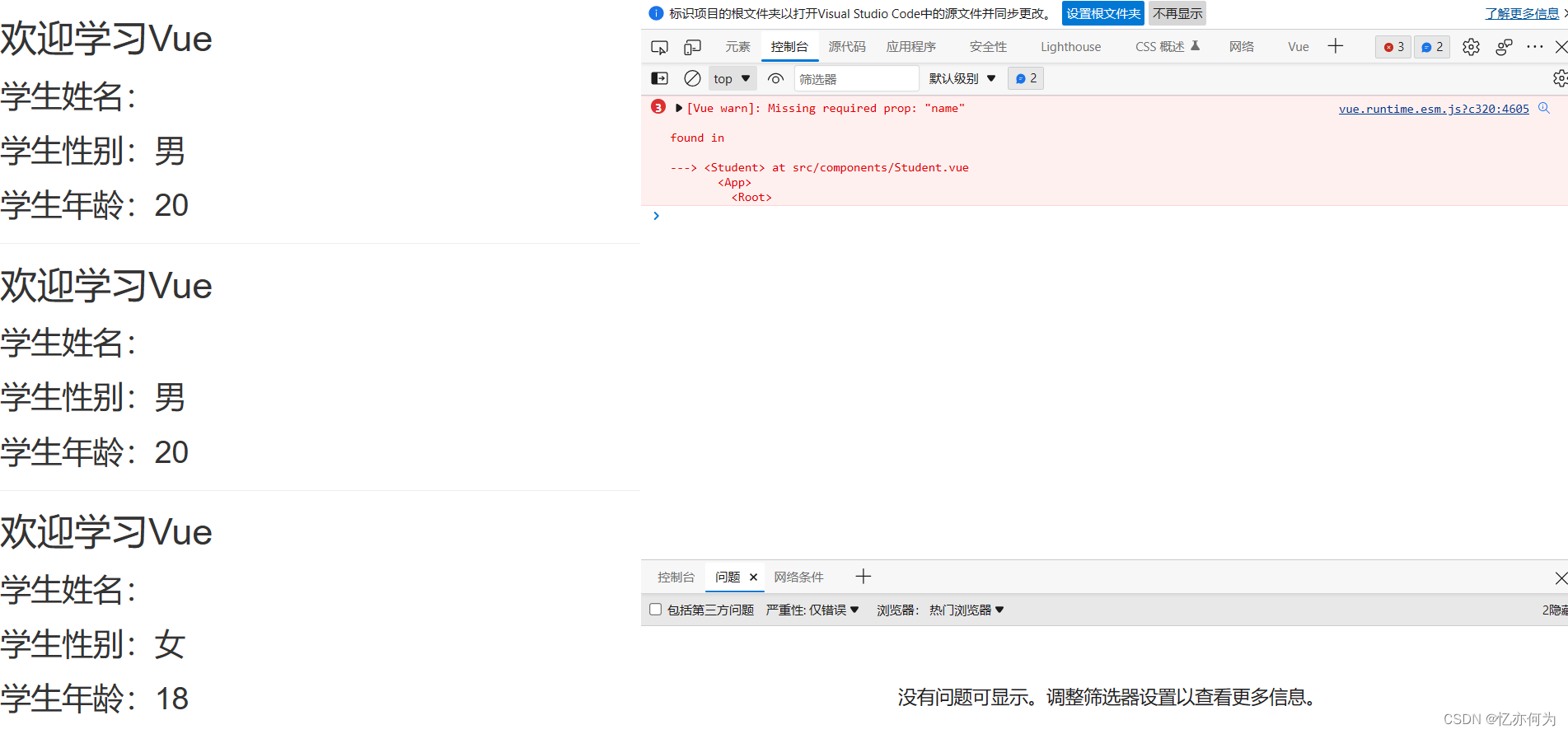This screenshot has width=1568, height=734.
Task: Open console settings gear on filter row
Action: tap(1560, 78)
